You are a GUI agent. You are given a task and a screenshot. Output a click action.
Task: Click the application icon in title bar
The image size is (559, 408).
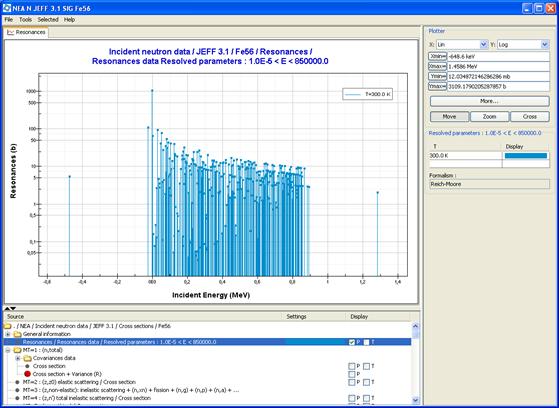(7, 8)
